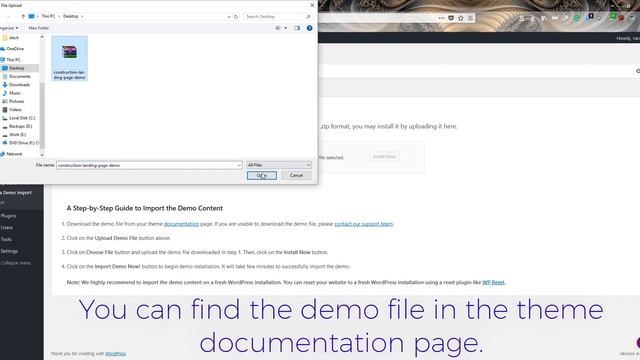Expand the address path history dropdown

[x=229, y=17]
